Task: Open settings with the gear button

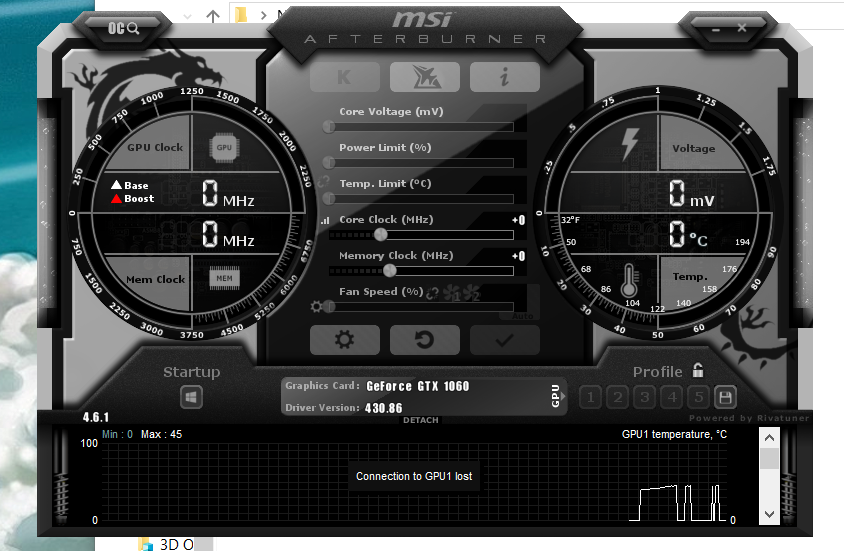Action: pos(344,340)
